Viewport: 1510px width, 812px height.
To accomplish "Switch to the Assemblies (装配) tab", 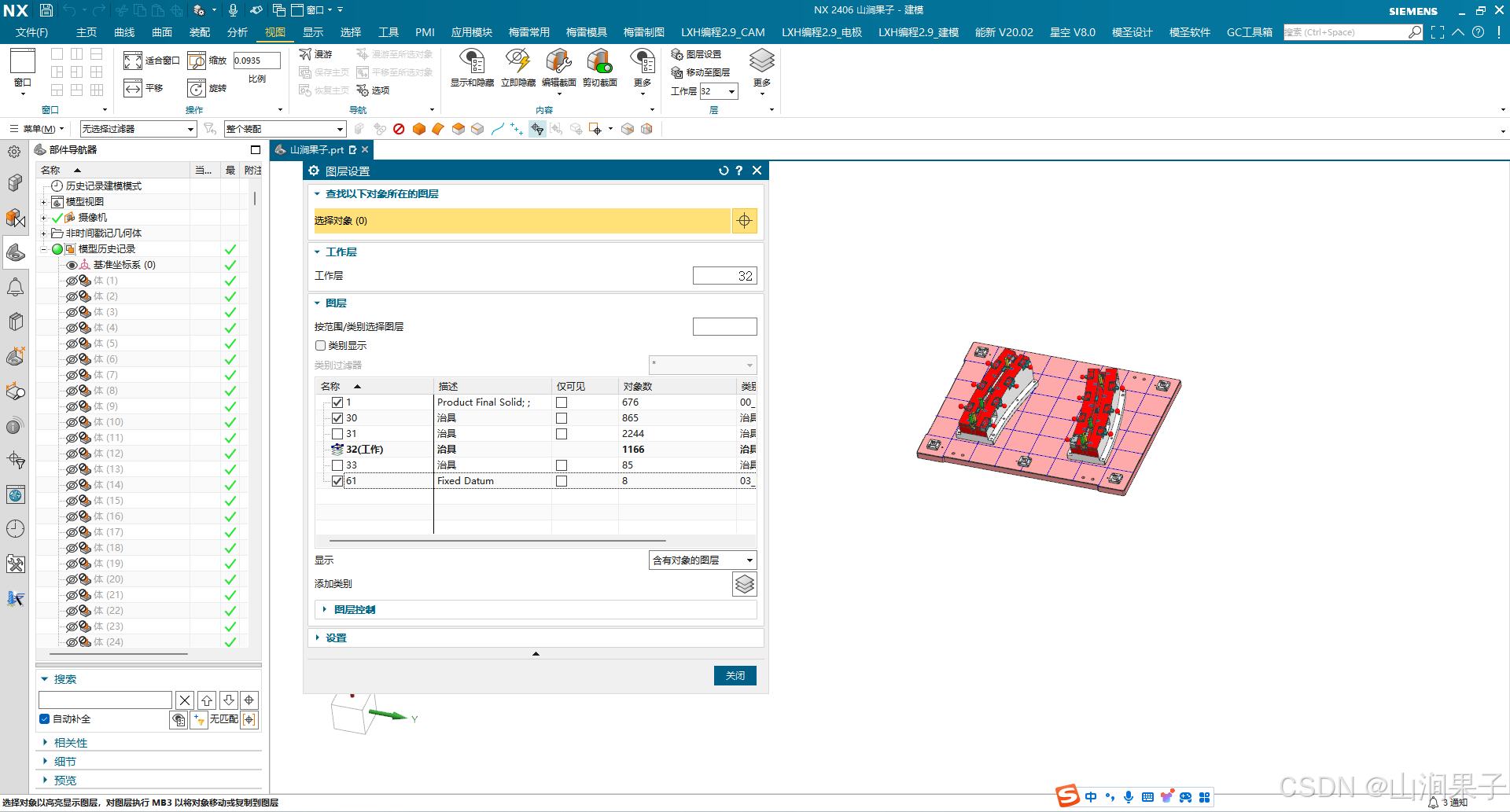I will click(200, 32).
